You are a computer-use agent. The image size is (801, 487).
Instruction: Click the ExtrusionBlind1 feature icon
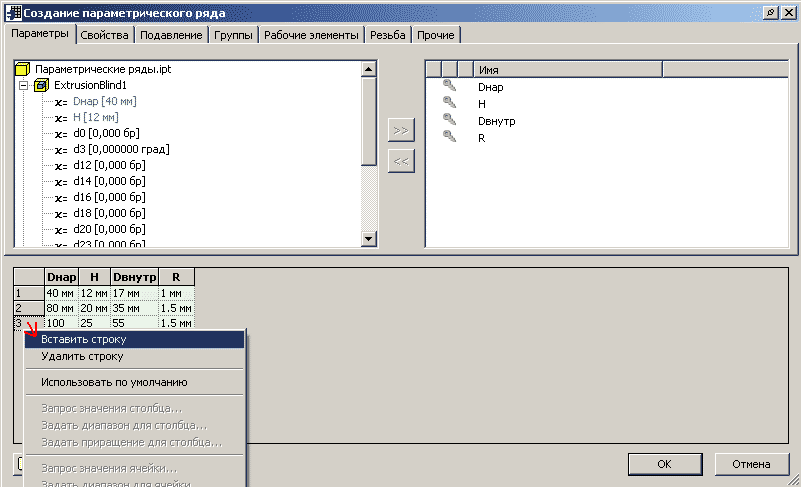pos(41,85)
